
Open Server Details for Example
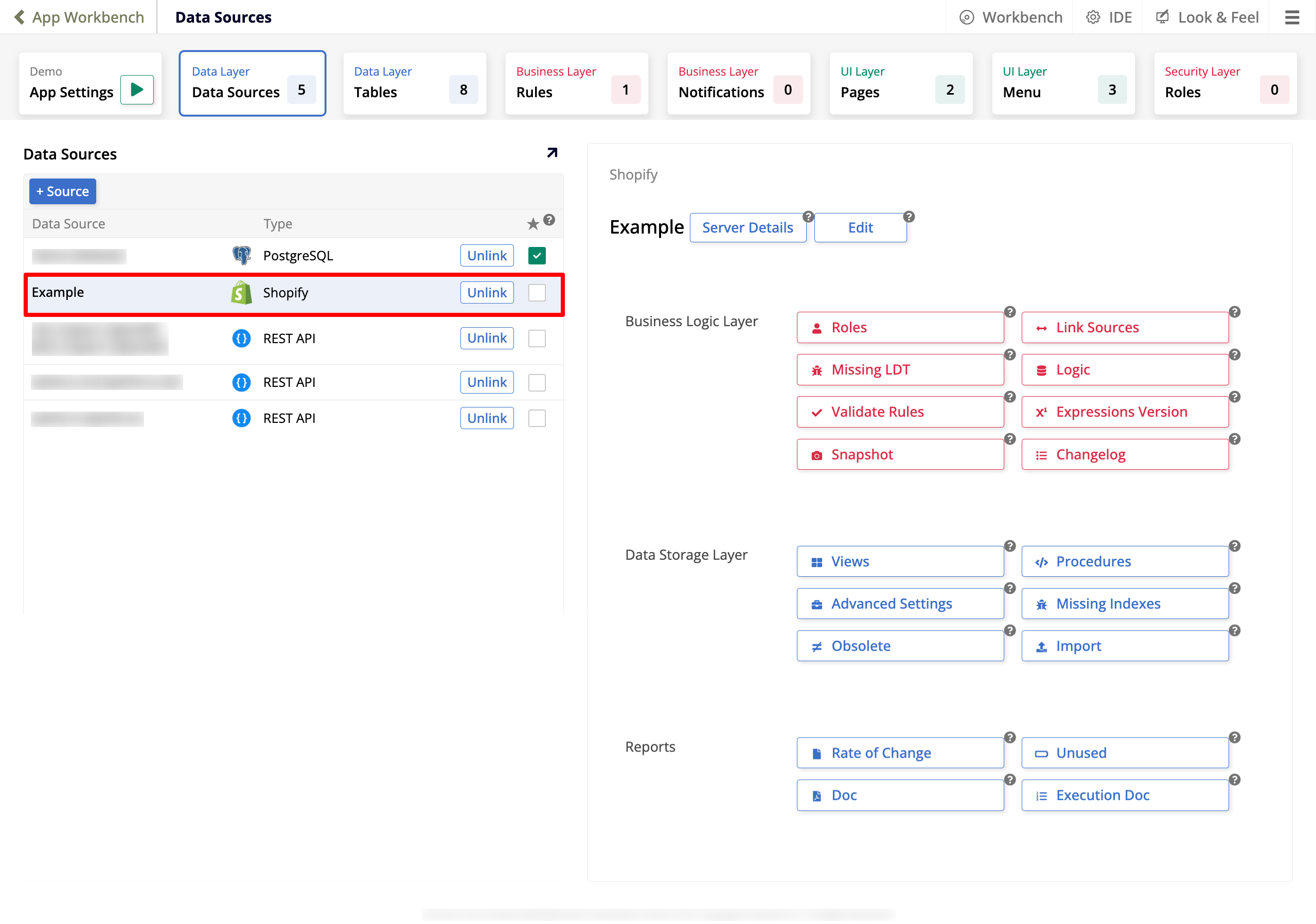(748, 227)
